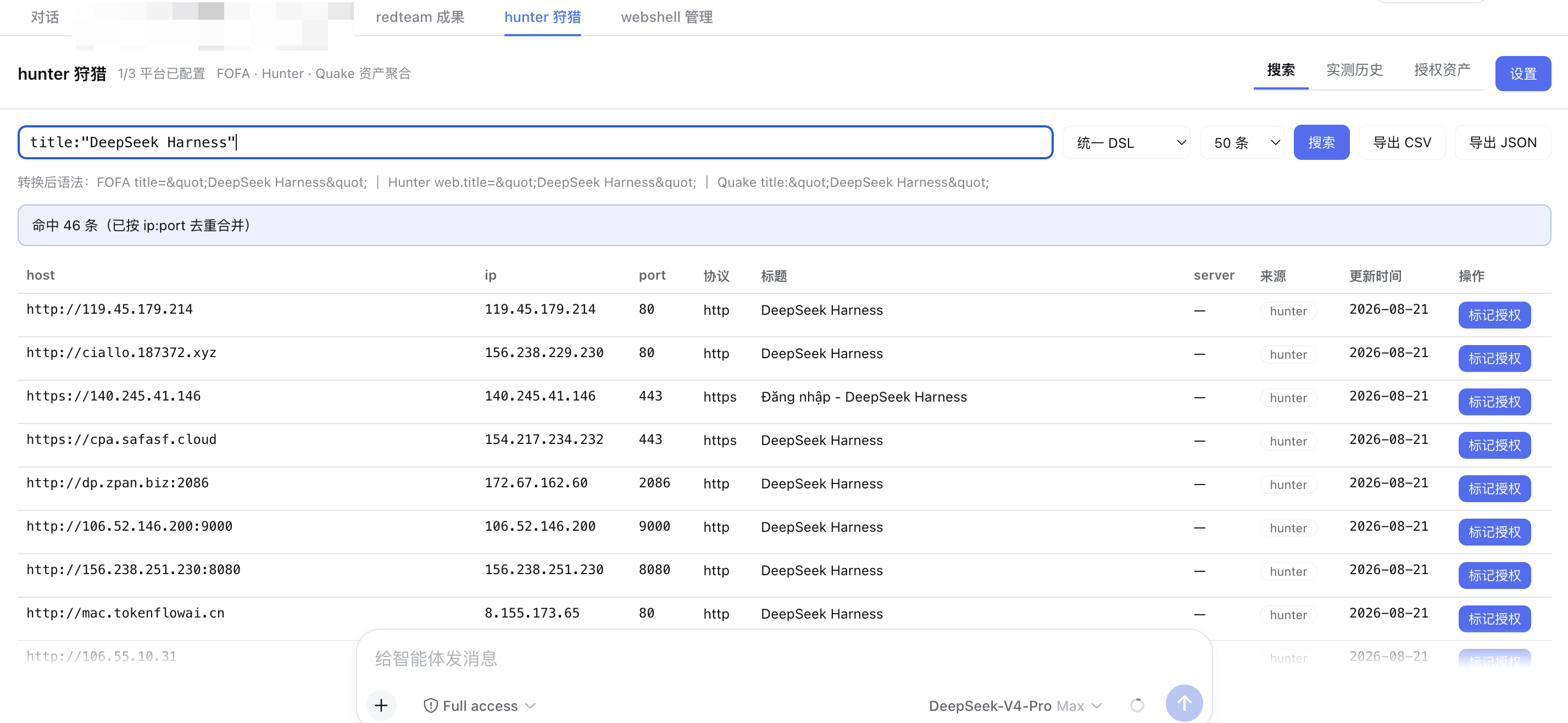Click the 协议 column header
Viewport: 1568px width, 723px height.
click(x=716, y=276)
